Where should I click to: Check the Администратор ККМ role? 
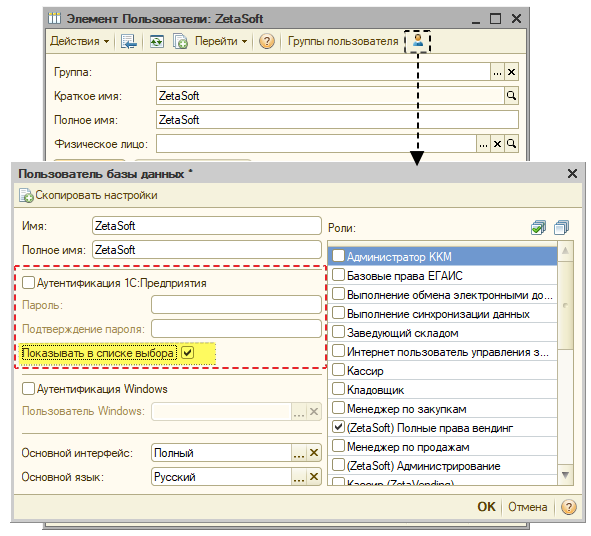coord(338,256)
